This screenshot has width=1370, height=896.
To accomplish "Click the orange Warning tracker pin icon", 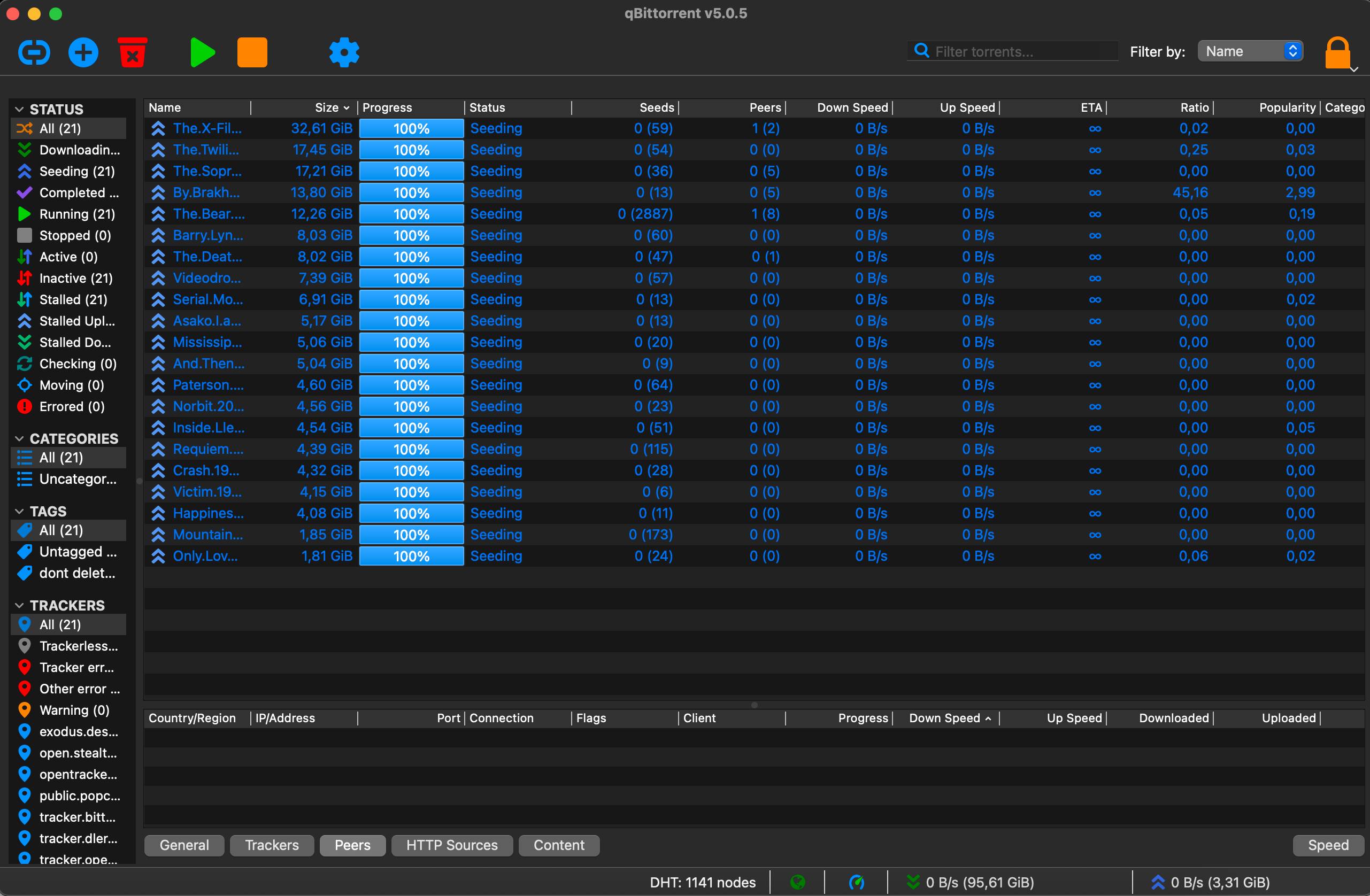I will pos(25,709).
